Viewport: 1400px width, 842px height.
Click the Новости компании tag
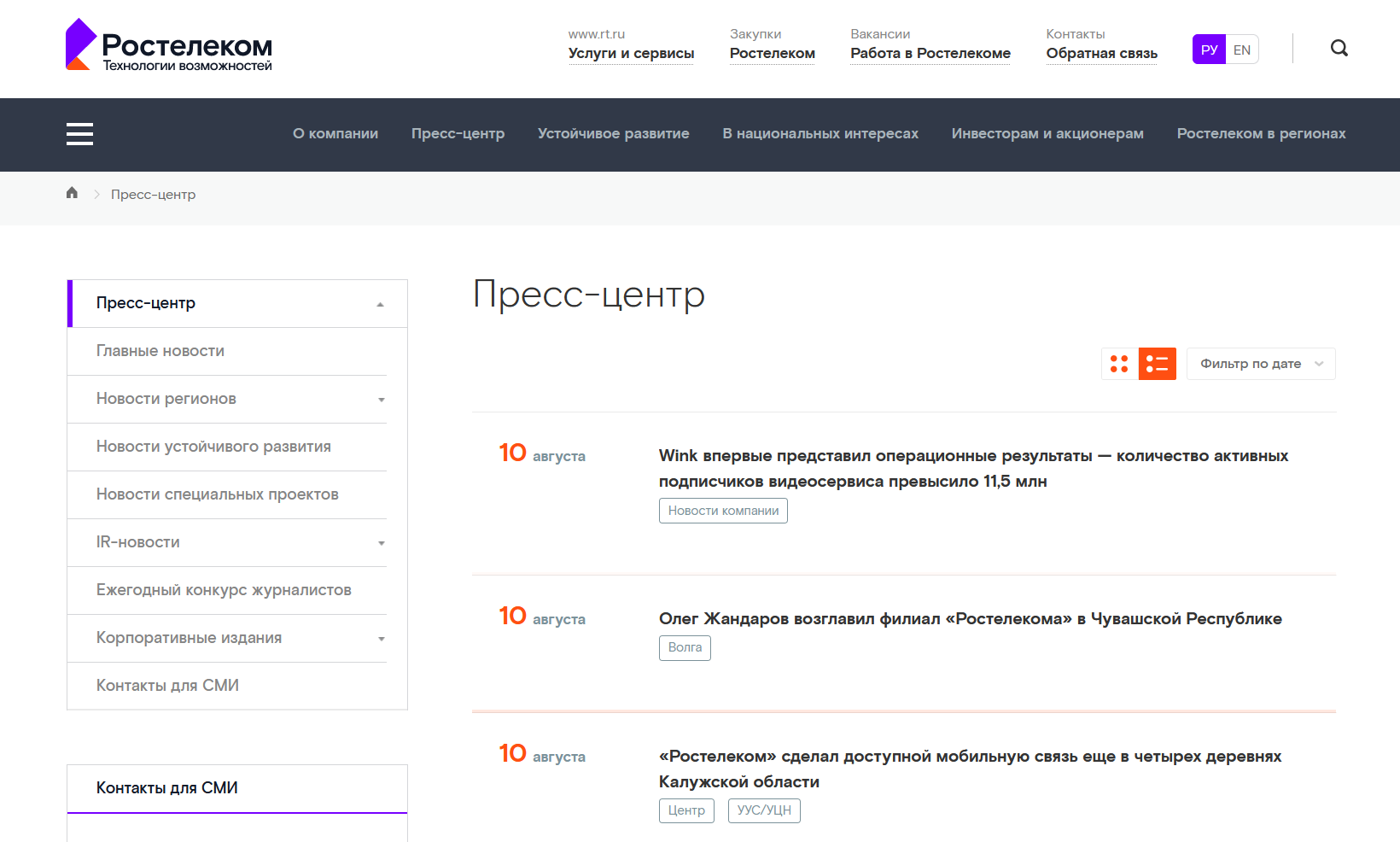click(723, 511)
